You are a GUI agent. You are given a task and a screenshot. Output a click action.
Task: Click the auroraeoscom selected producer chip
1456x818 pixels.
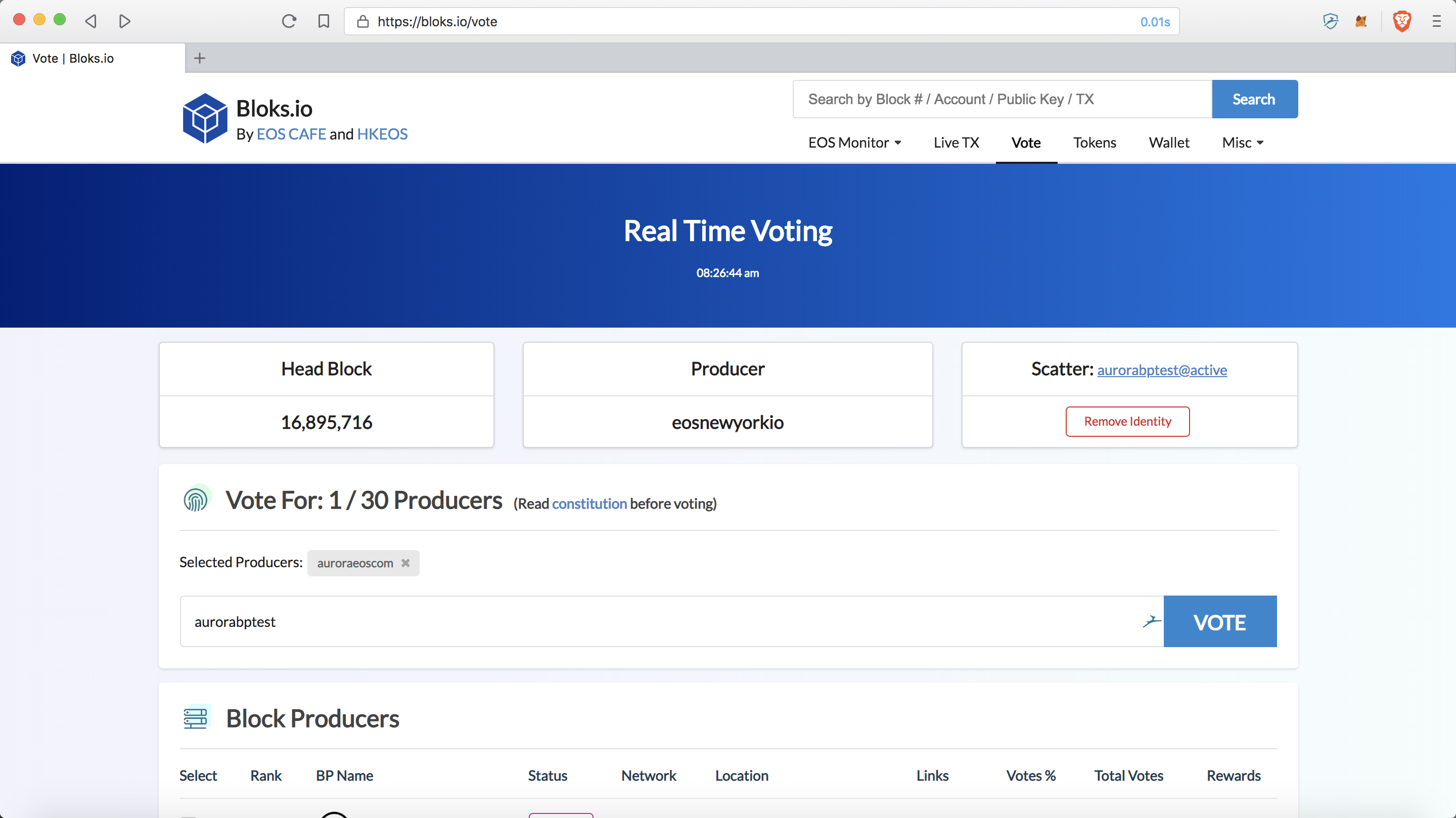click(363, 563)
